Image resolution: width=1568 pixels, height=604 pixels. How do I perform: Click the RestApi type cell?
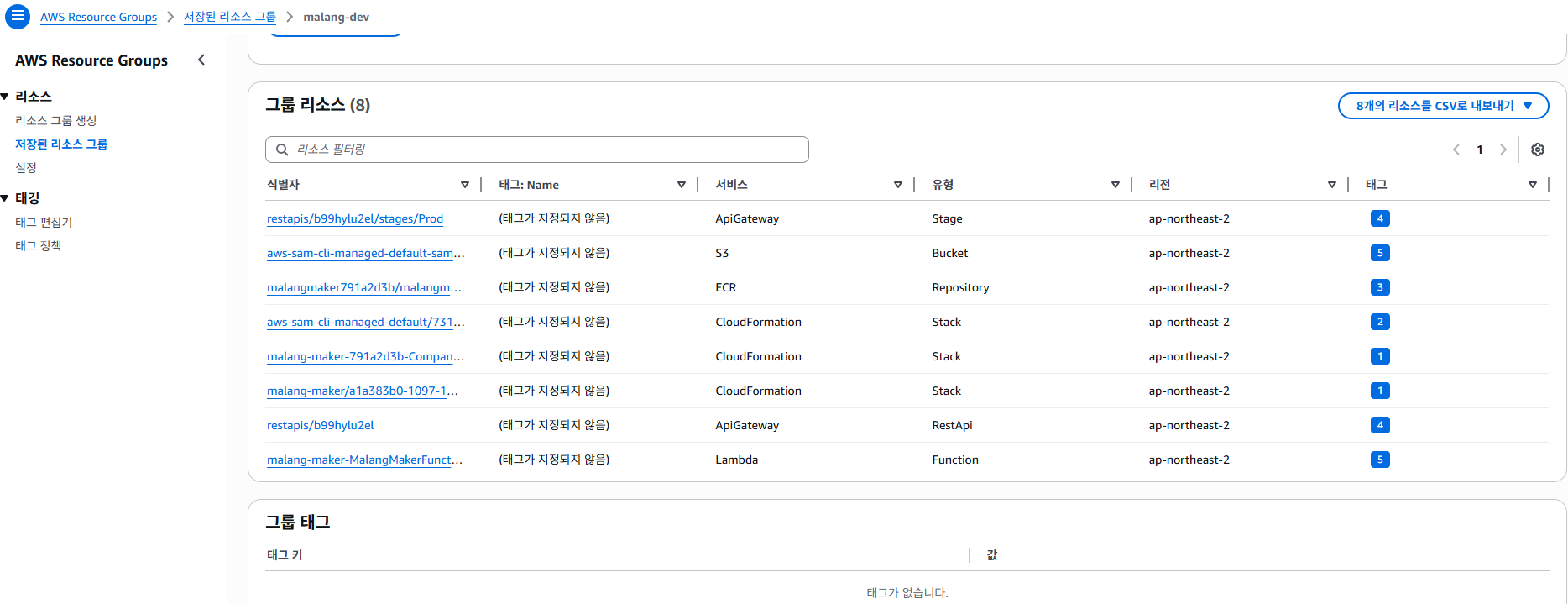(x=952, y=425)
